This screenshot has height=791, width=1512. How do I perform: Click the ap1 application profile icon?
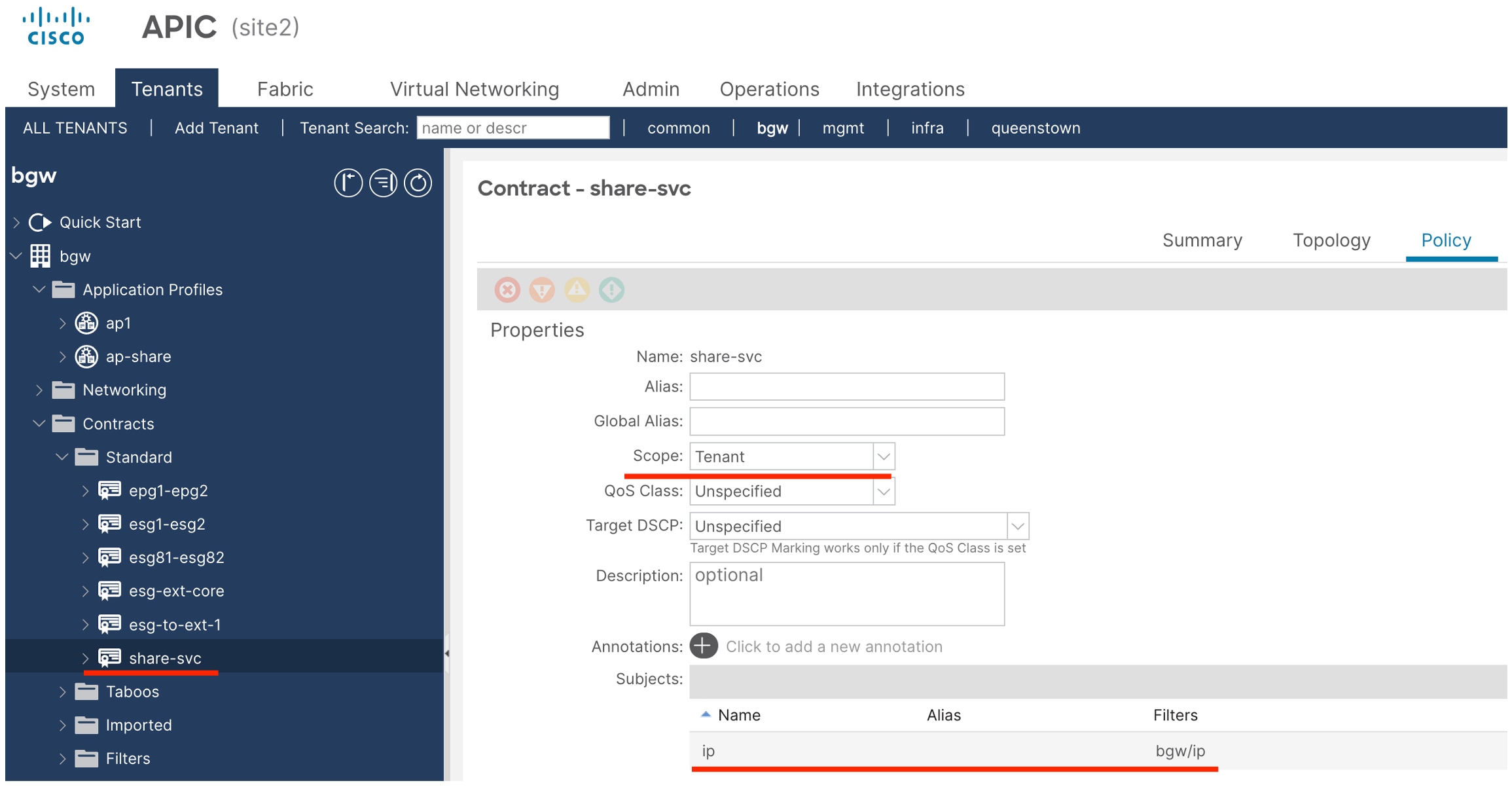click(x=86, y=323)
